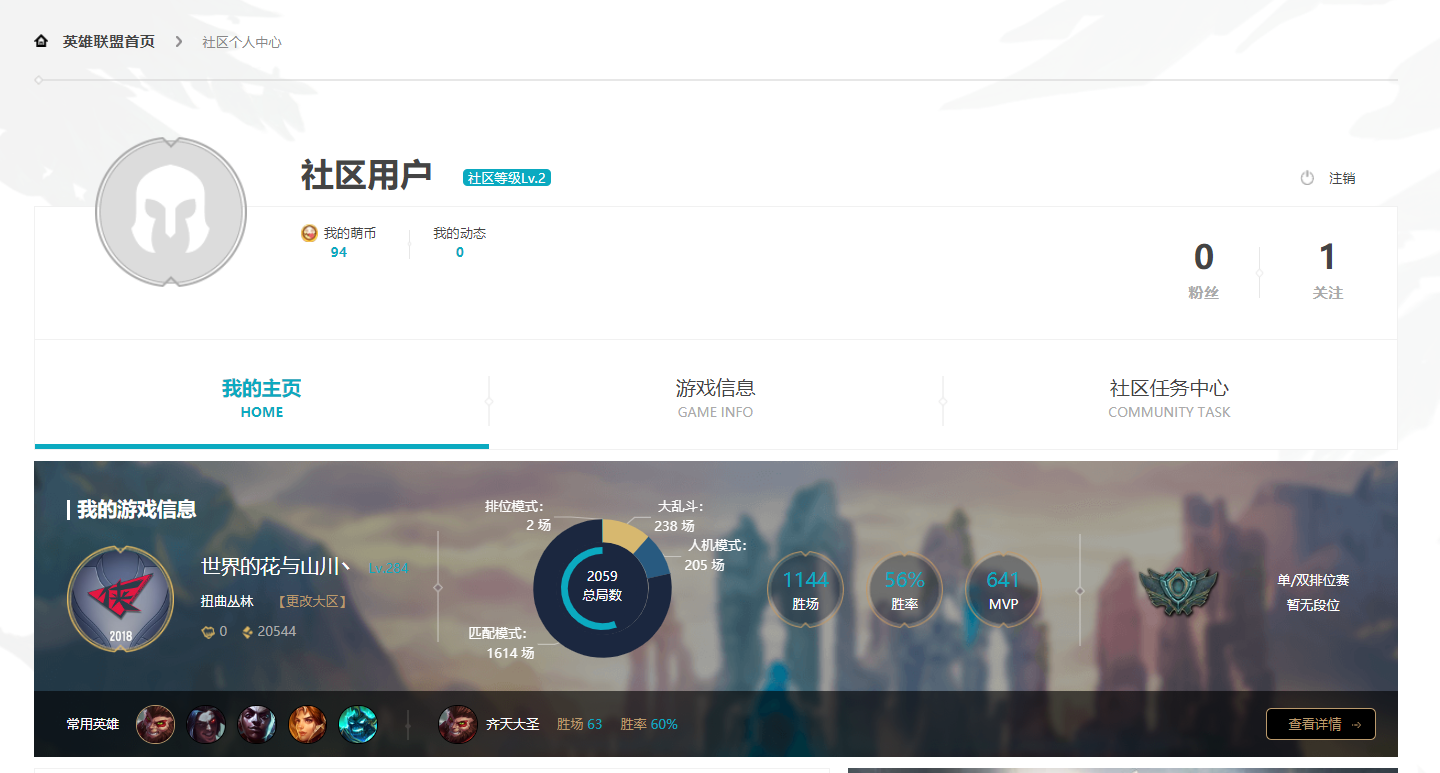
Task: Click the 齐天大圣 champion name
Action: point(512,724)
